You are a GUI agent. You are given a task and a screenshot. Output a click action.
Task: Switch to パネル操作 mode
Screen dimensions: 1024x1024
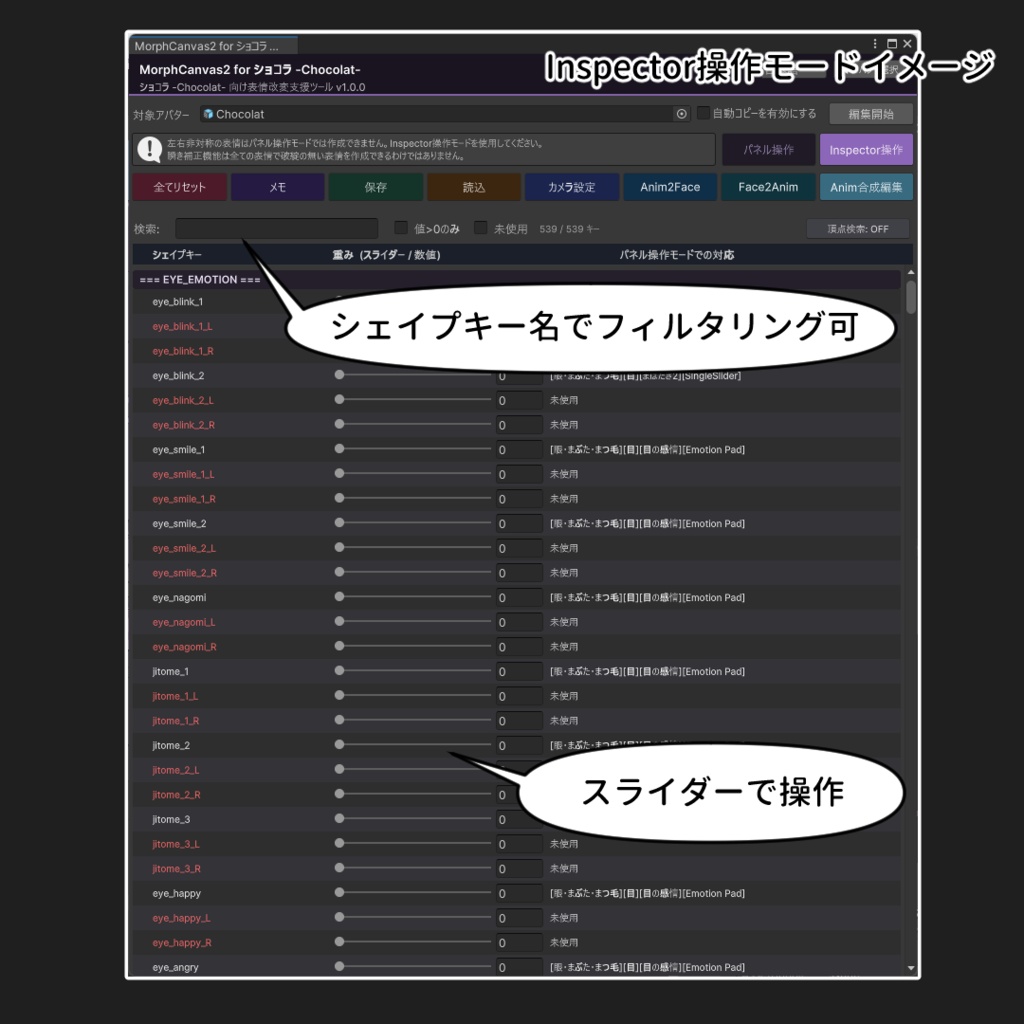769,150
